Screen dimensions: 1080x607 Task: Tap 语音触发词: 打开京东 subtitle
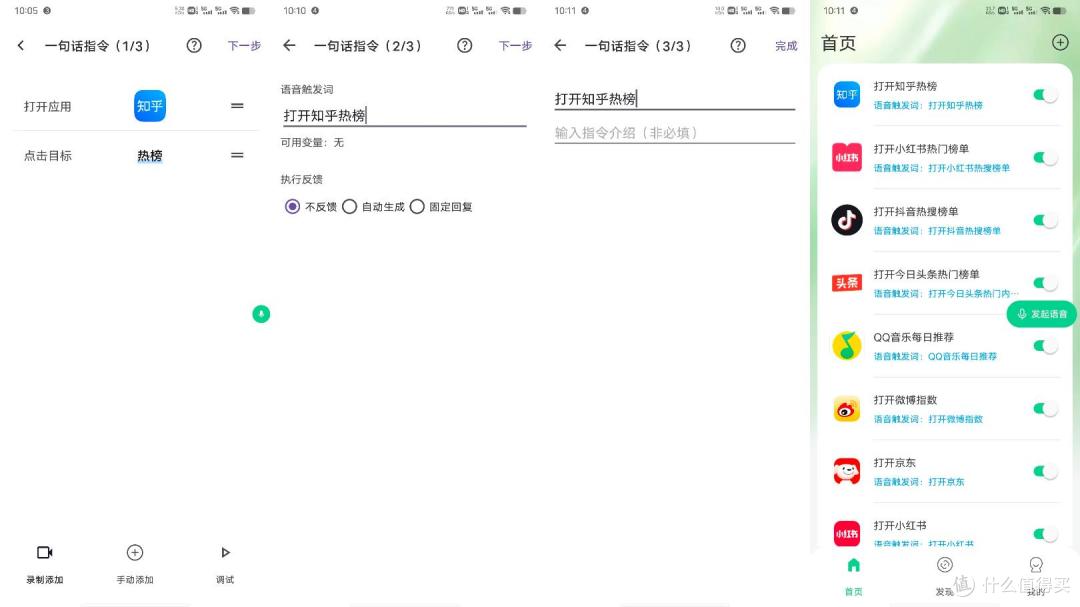pyautogui.click(x=919, y=482)
